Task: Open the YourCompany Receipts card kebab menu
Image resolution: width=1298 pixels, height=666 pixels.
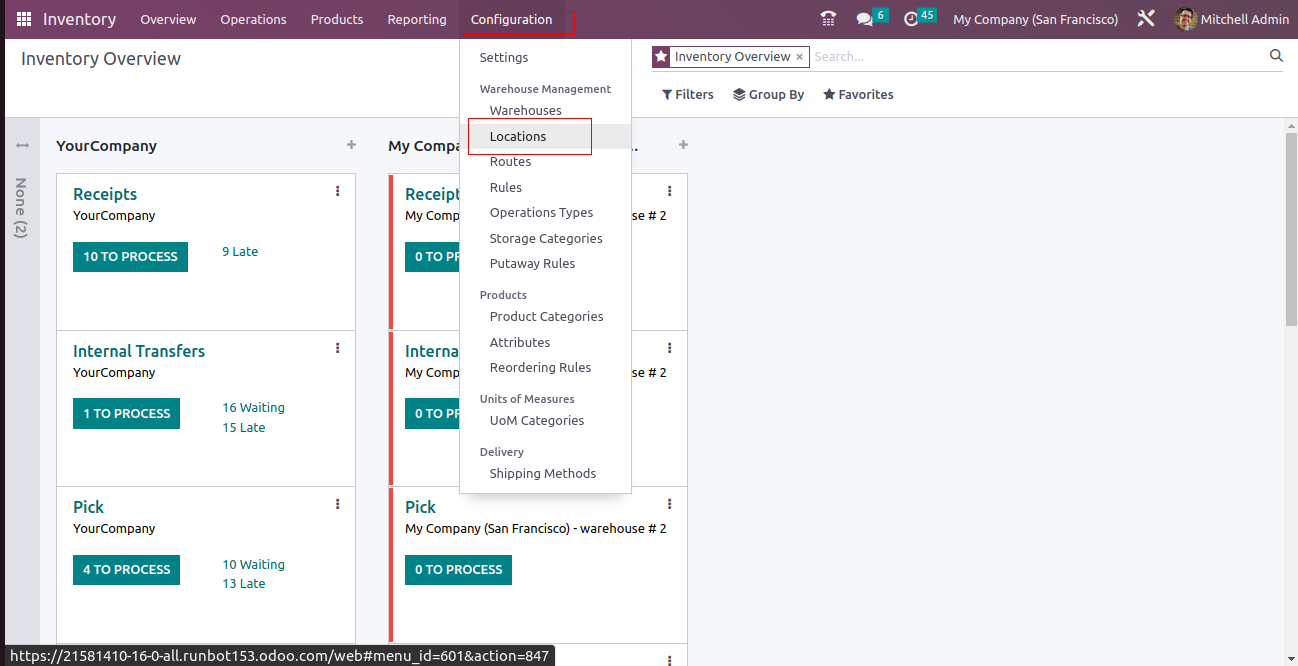Action: (338, 191)
